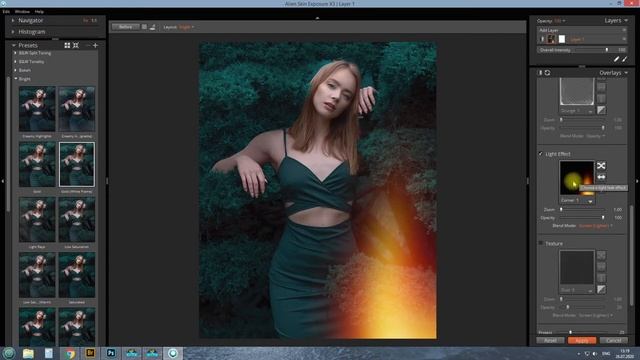Expand the Histogram panel
Screen dimensions: 640x360
click(x=13, y=31)
